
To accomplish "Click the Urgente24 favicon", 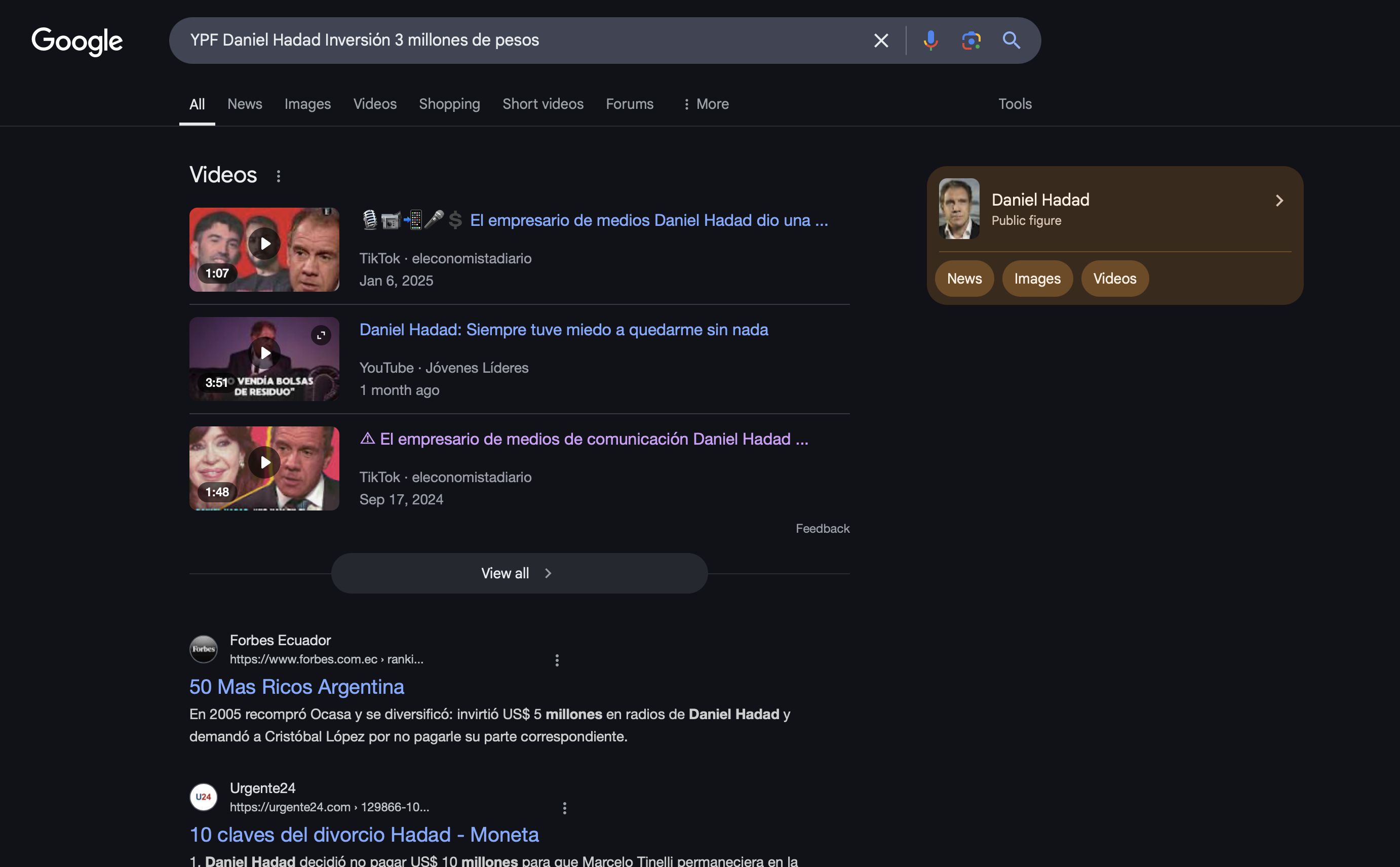I will coord(204,797).
